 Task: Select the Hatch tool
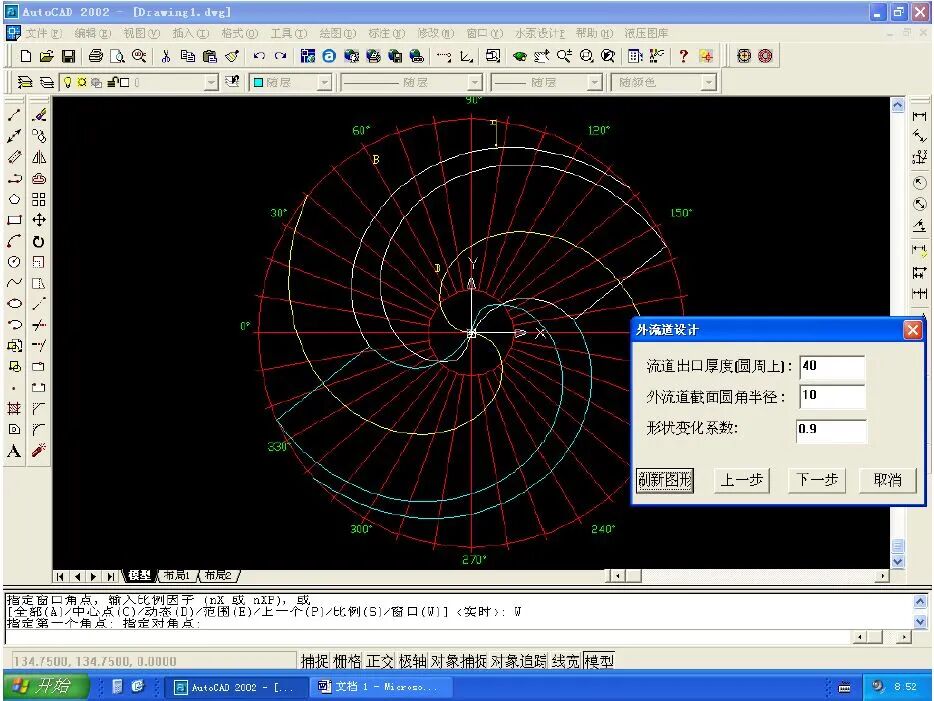pos(14,409)
